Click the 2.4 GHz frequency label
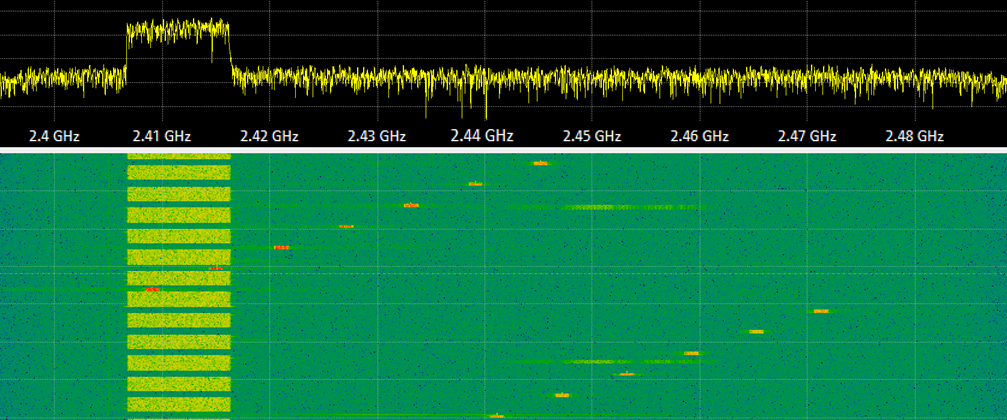 coord(54,136)
